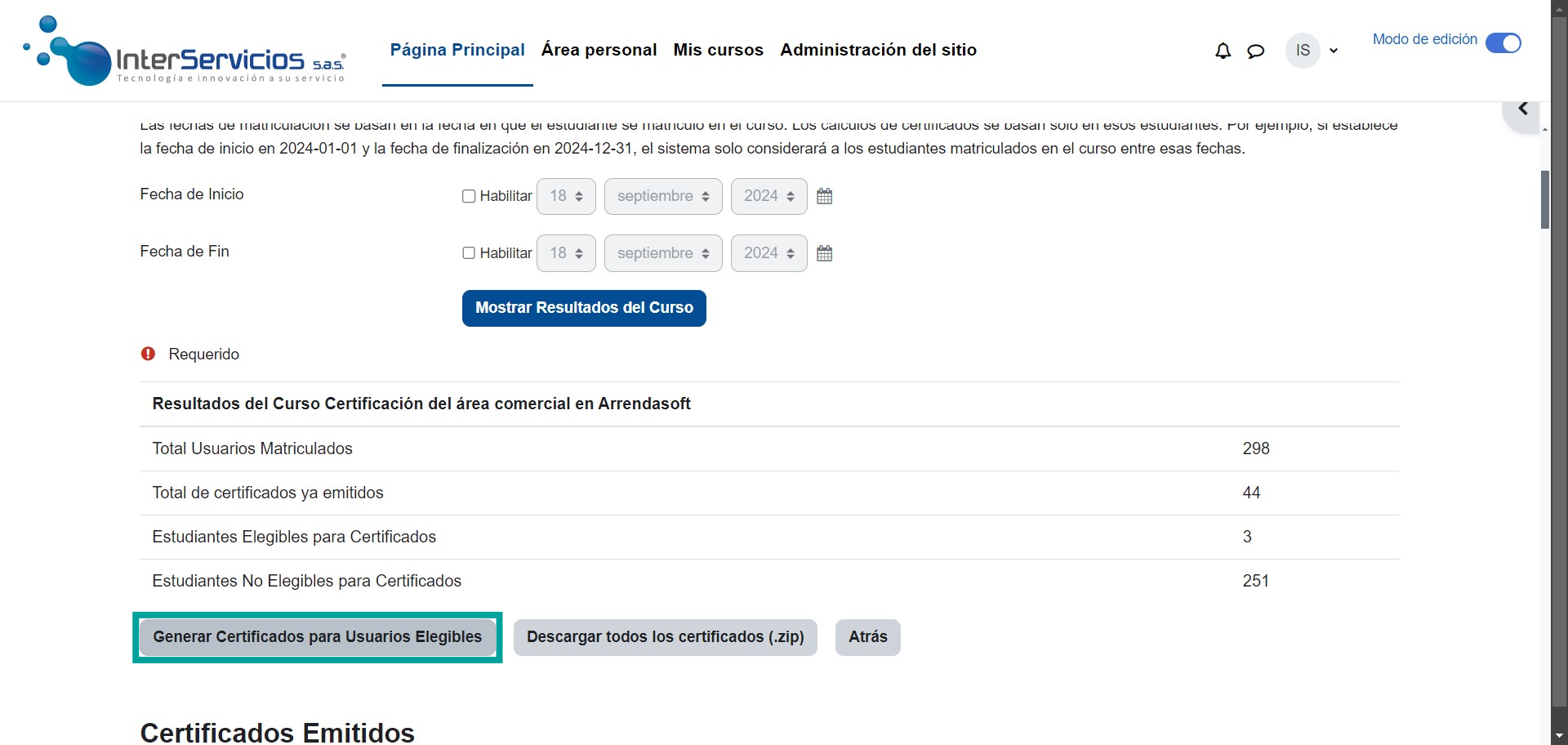Open the end date year dropdown
Screen dimensions: 1568x745
click(x=768, y=253)
